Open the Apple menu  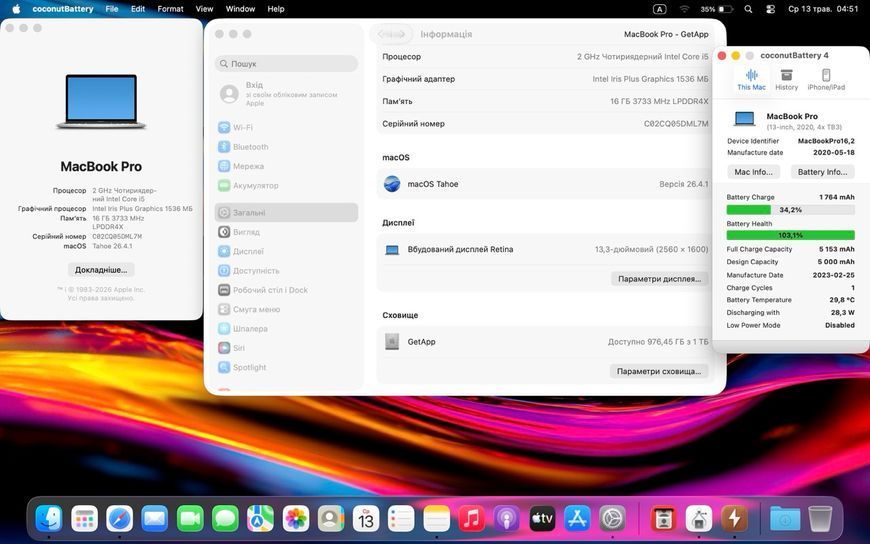click(x=16, y=9)
